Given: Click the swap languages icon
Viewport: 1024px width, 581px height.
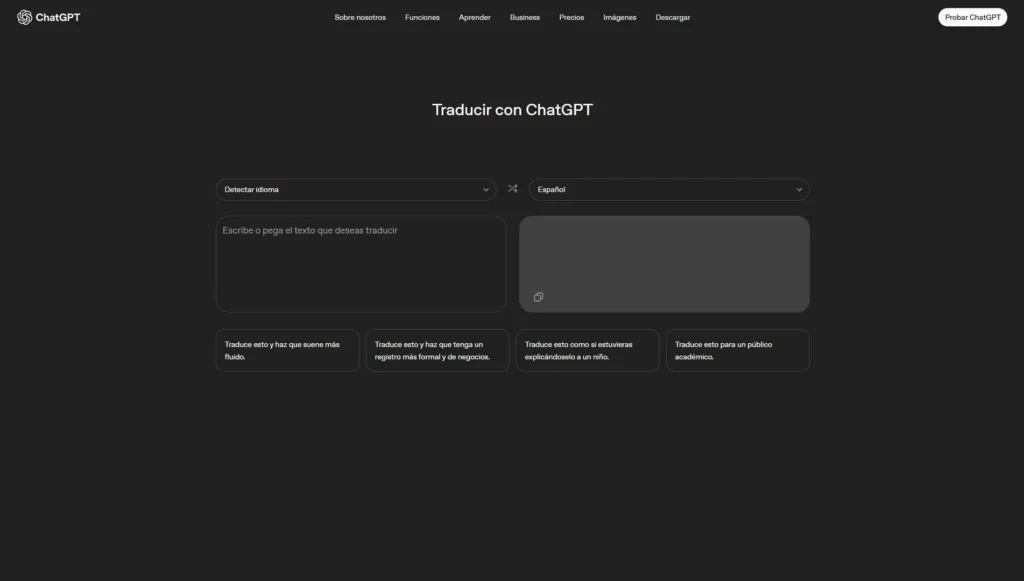Looking at the screenshot, I should (512, 188).
